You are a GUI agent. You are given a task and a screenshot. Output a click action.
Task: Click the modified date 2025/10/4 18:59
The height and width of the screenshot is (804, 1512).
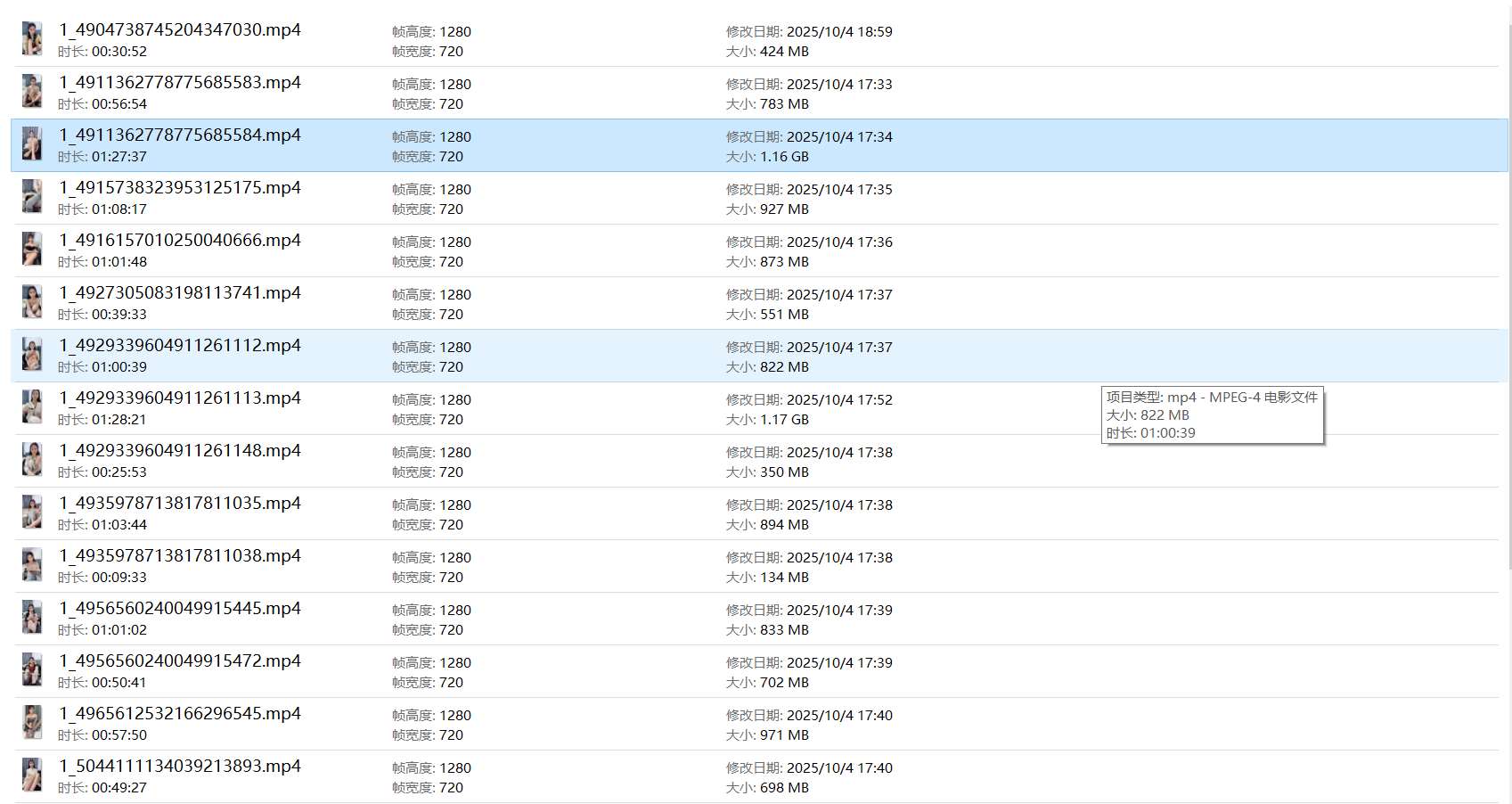838,32
